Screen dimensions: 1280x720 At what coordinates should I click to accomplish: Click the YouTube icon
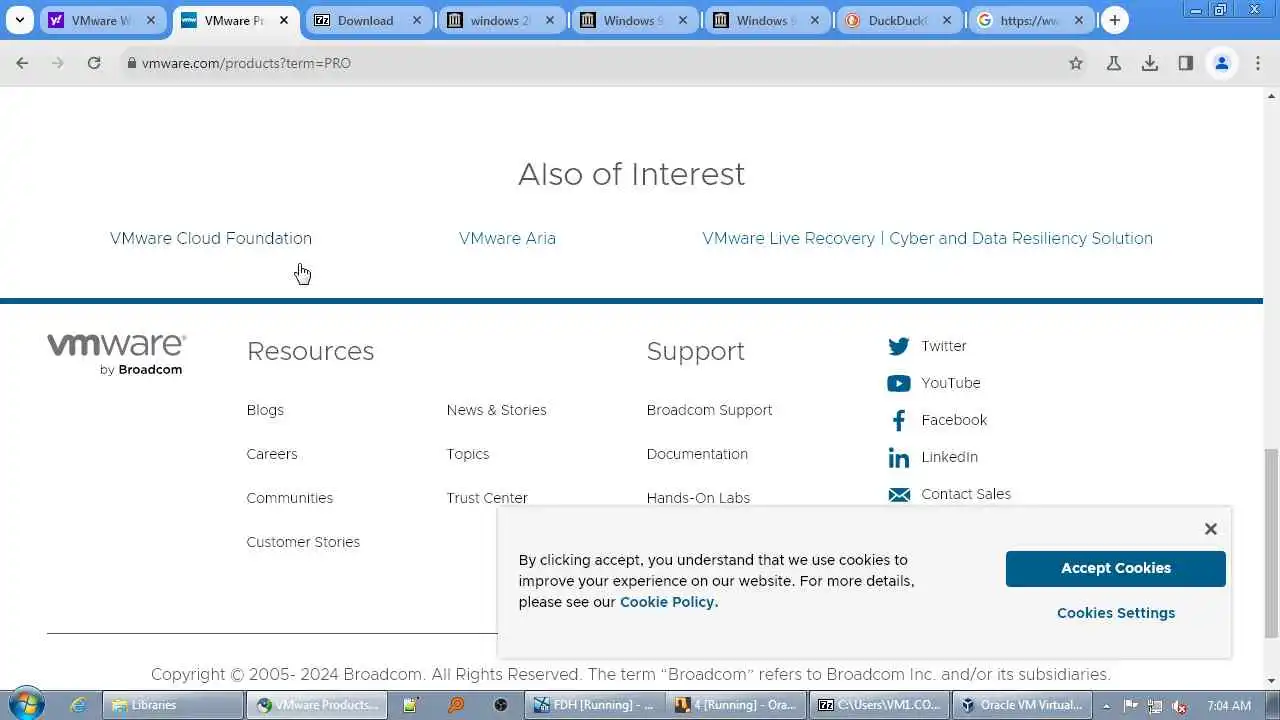[x=899, y=383]
